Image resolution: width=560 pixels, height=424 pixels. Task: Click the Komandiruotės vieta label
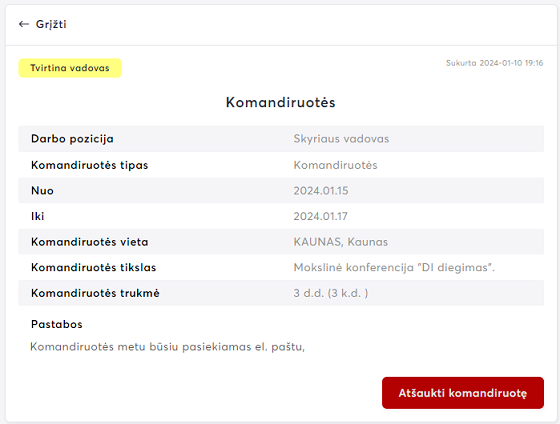point(90,242)
